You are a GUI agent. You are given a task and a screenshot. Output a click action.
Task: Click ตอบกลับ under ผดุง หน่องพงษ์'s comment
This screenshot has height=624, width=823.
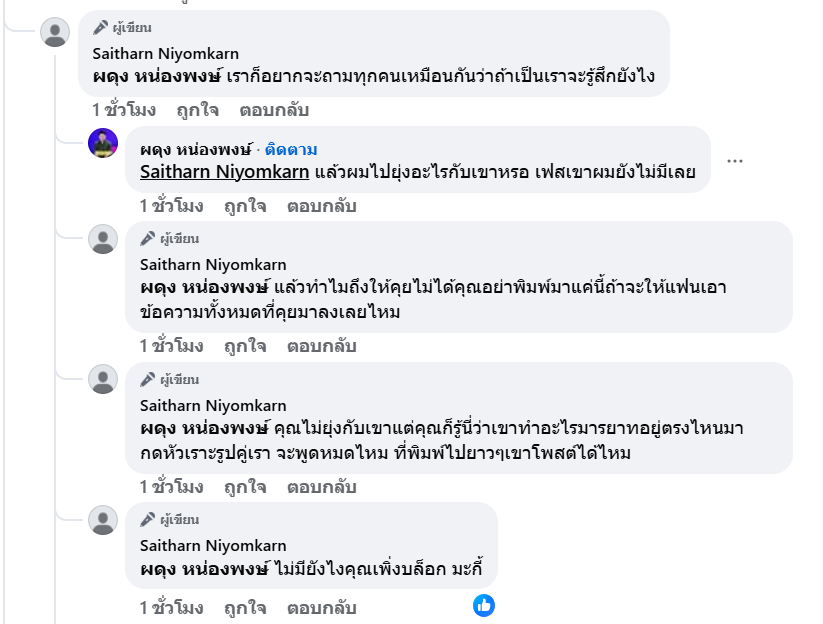(321, 206)
